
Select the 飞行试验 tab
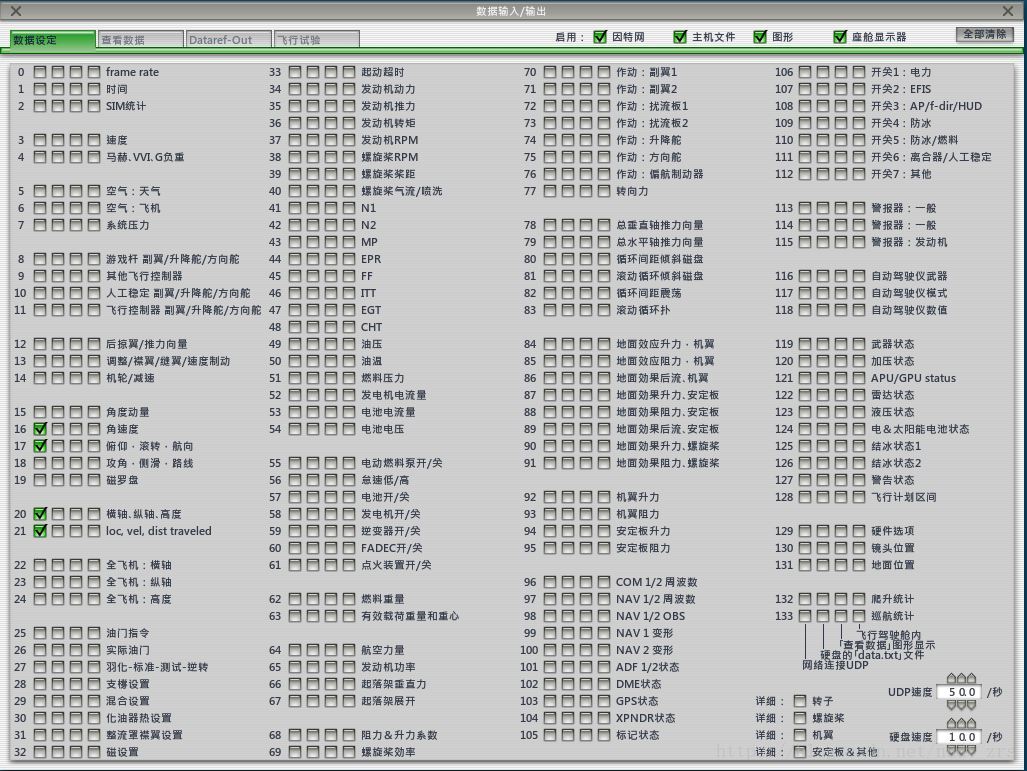pos(316,39)
